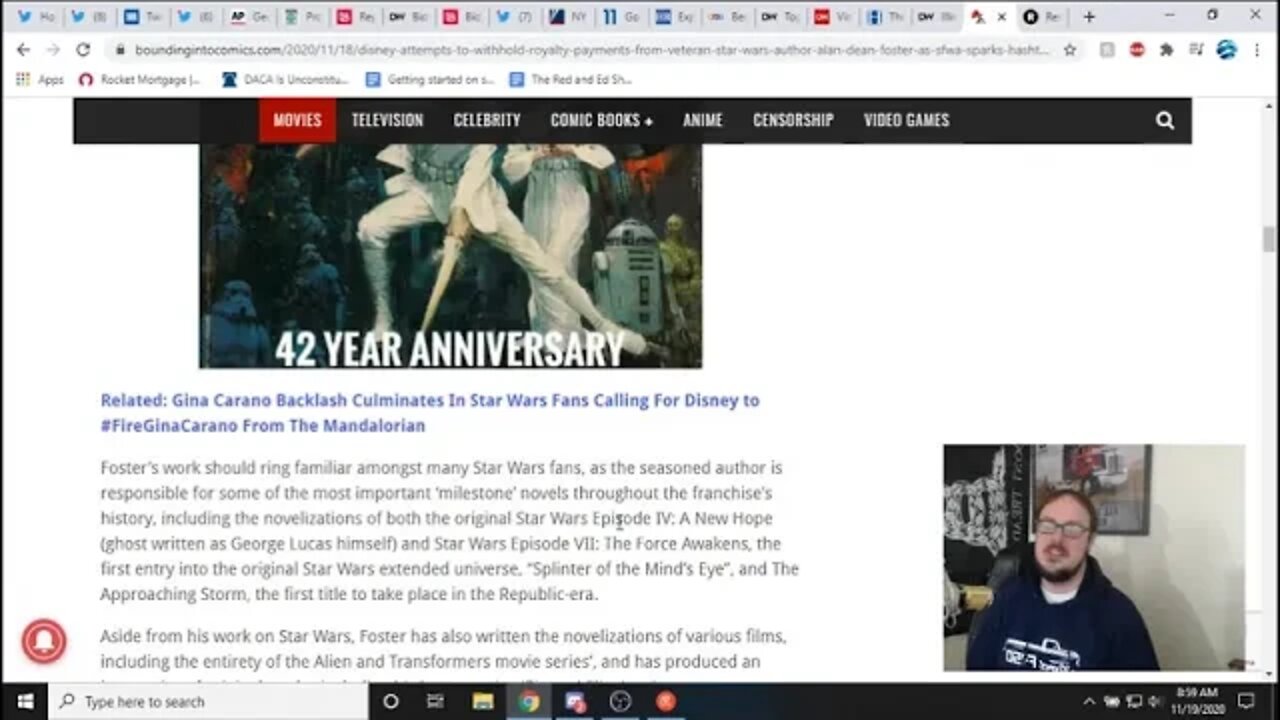Viewport: 1280px width, 720px height.
Task: View site info via the padlock icon
Action: [x=120, y=49]
